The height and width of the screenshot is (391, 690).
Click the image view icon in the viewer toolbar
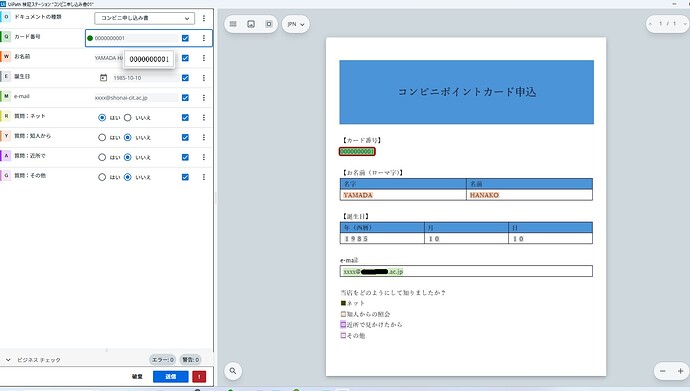pos(251,24)
